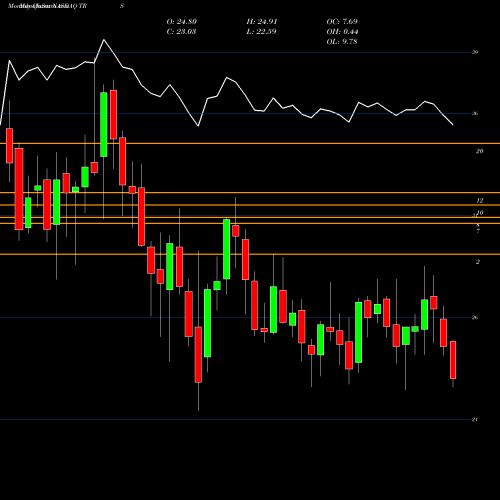Click the axis label 2 below the lowest orange line

pos(478,262)
